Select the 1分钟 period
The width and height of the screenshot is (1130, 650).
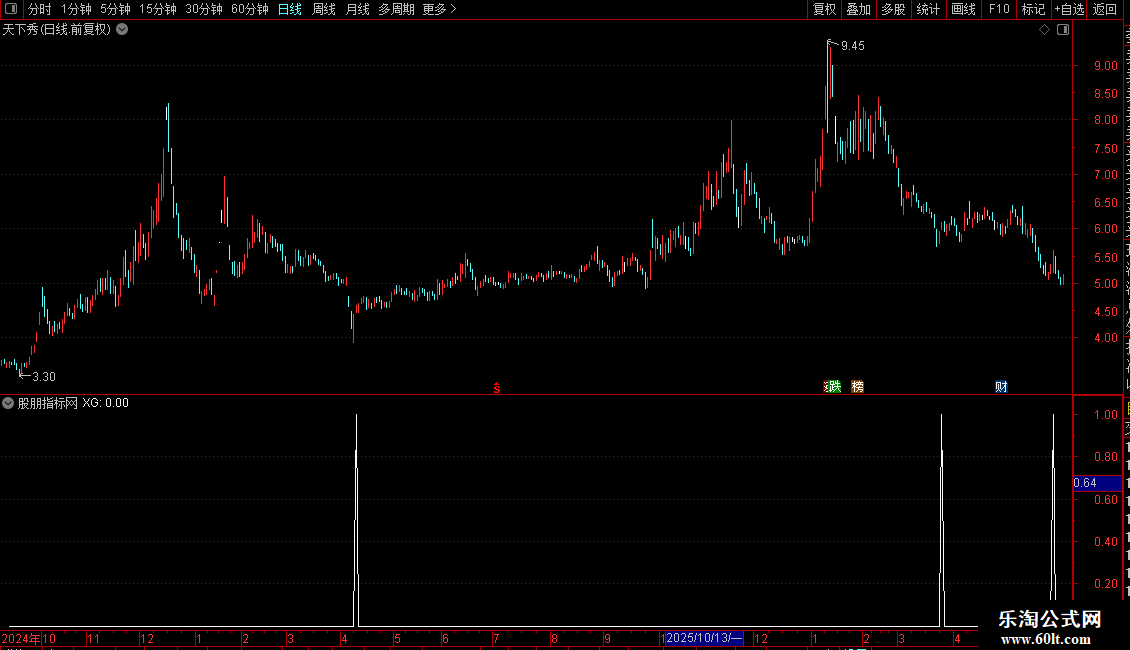click(x=76, y=9)
